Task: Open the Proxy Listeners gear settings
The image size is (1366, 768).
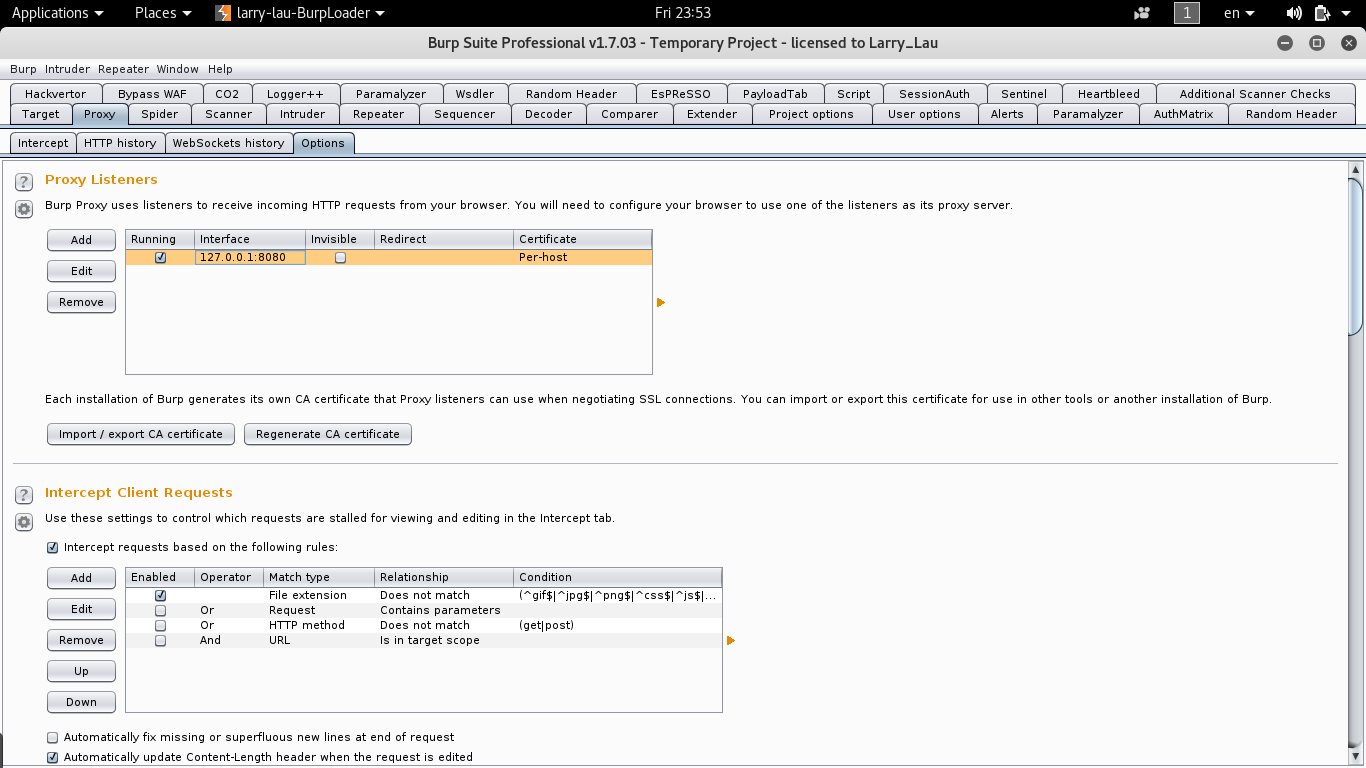Action: [x=24, y=208]
